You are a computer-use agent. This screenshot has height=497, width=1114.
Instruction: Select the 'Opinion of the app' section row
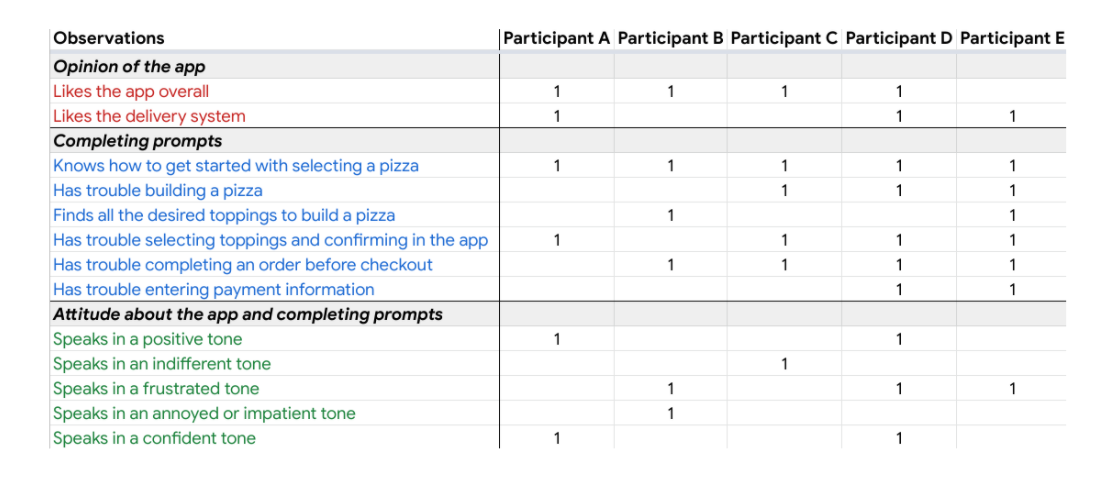point(129,67)
